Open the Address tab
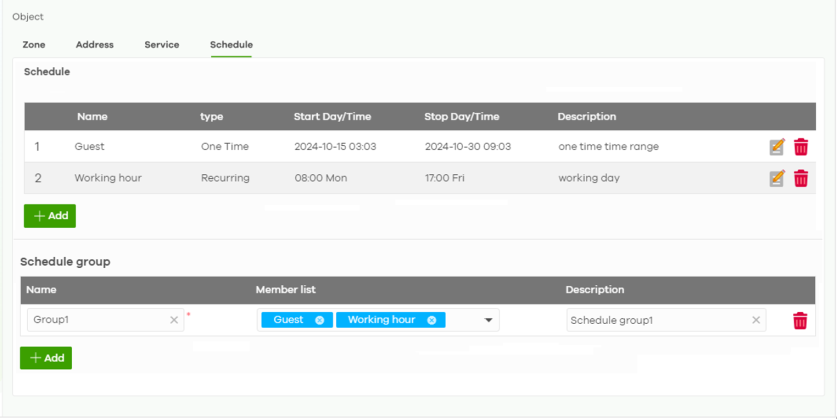Viewport: 837px width, 419px height. 95,45
